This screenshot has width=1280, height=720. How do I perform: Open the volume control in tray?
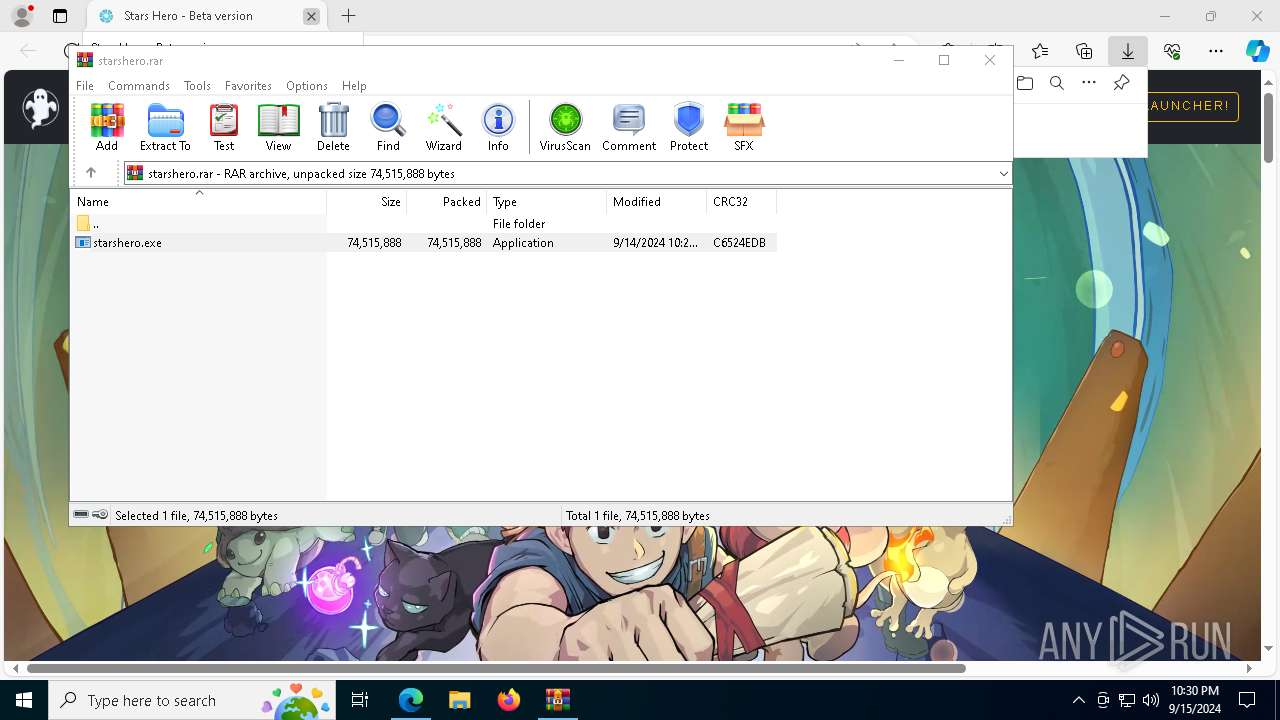[x=1150, y=700]
